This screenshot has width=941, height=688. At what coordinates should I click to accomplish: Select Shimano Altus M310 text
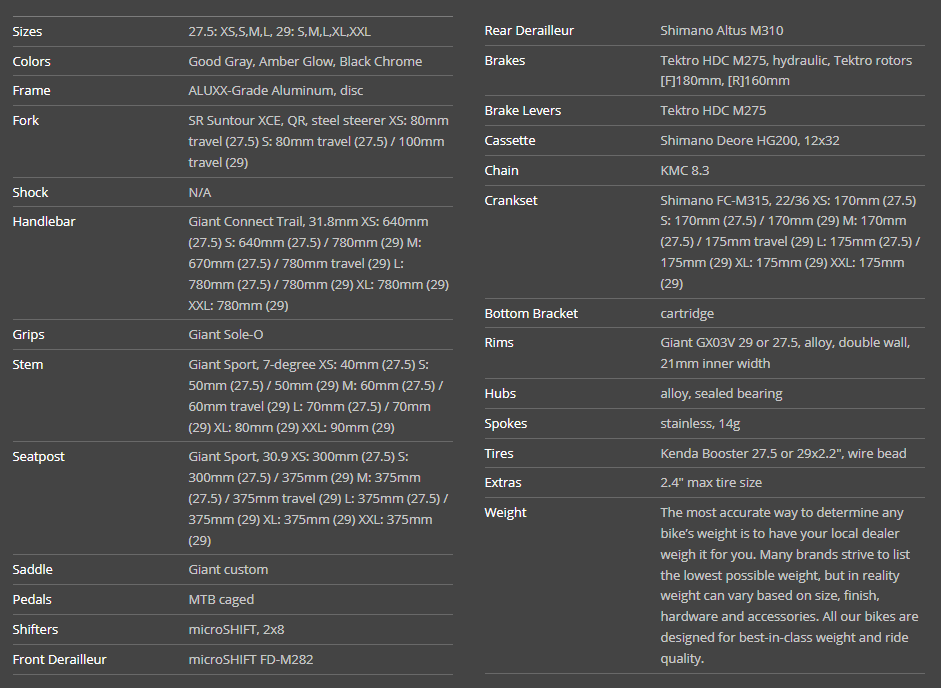(x=722, y=31)
